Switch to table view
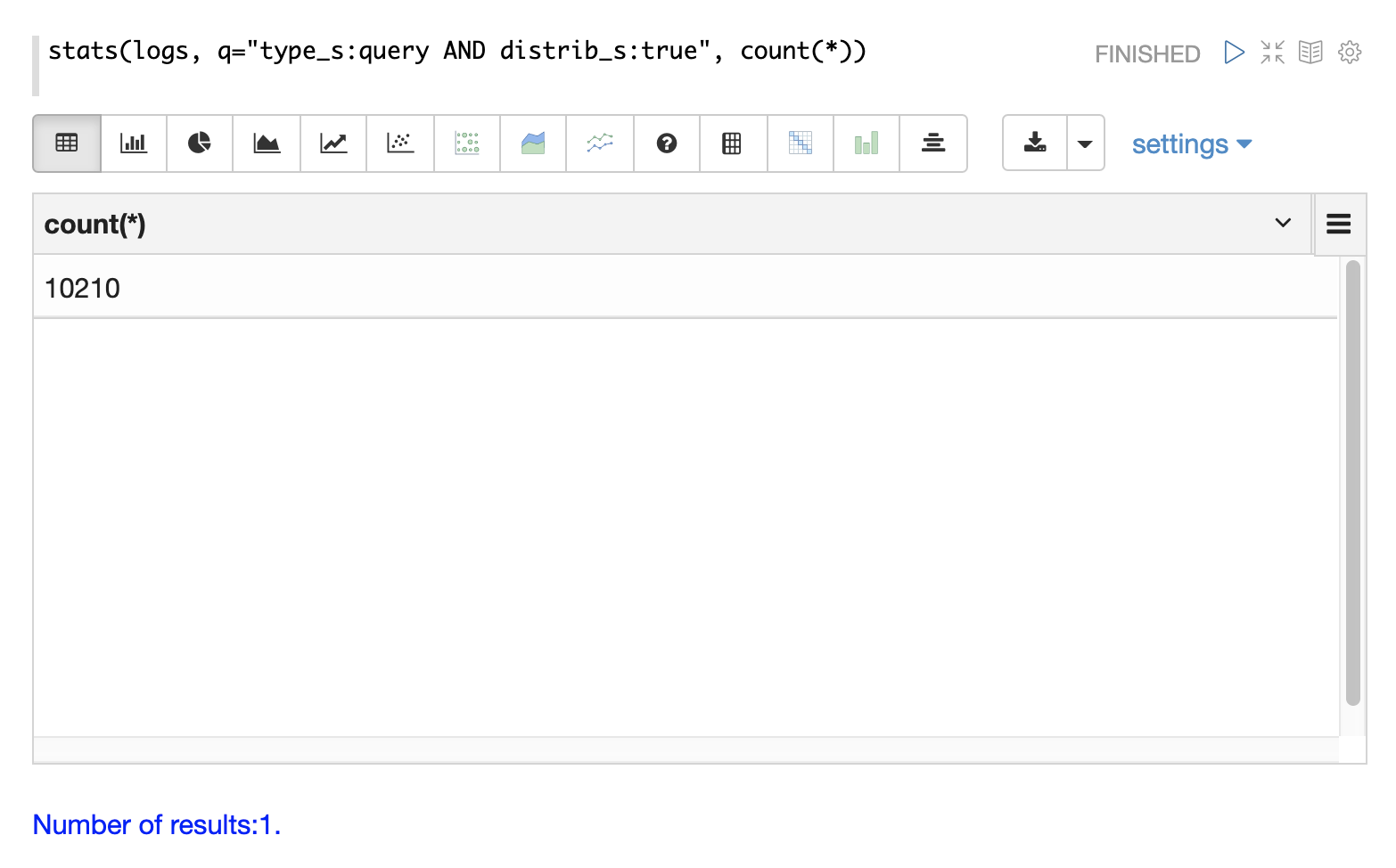Viewport: 1396px width, 868px height. pos(67,143)
